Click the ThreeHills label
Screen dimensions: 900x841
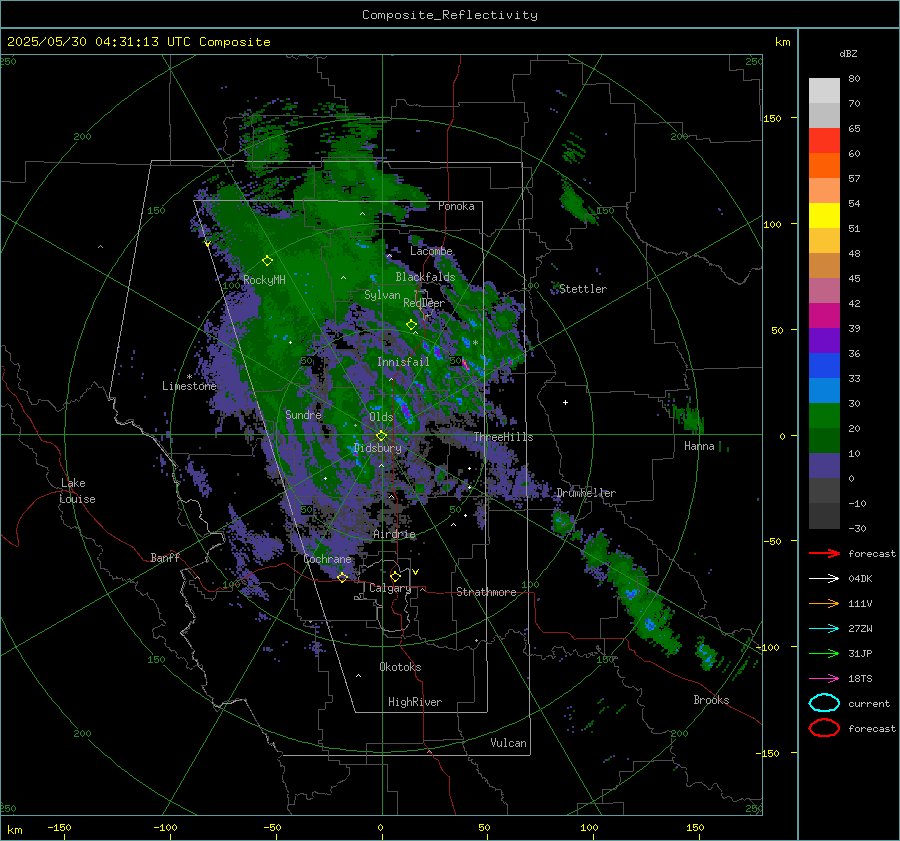pyautogui.click(x=503, y=437)
